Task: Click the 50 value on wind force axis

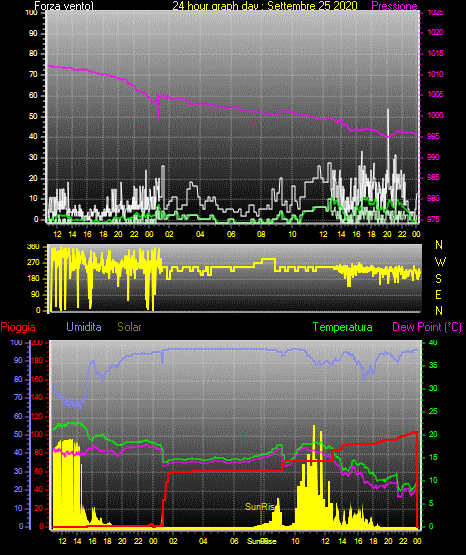Action: pos(33,116)
